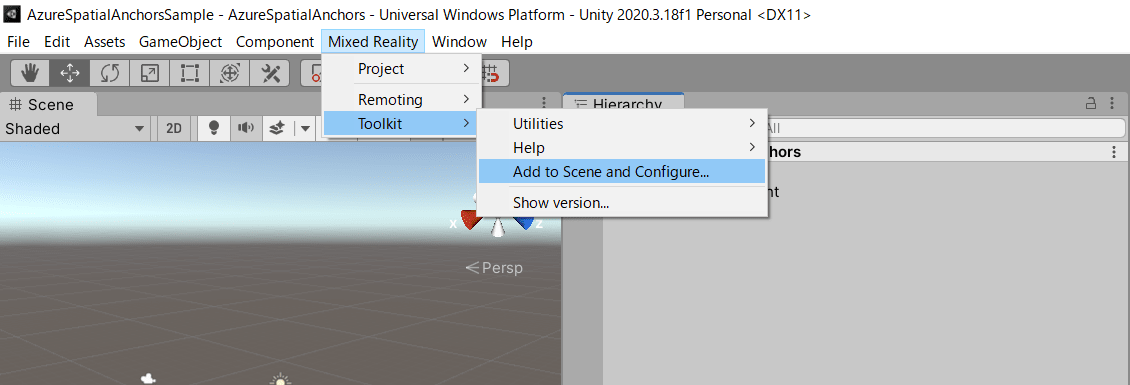Open the Edit menu
This screenshot has width=1130, height=385.
pyautogui.click(x=57, y=42)
